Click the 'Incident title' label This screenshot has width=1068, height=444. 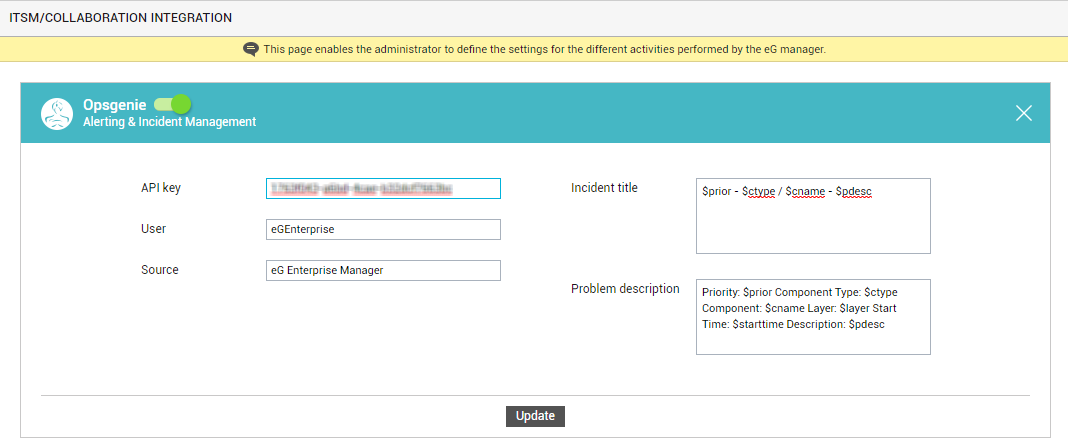pyautogui.click(x=604, y=188)
